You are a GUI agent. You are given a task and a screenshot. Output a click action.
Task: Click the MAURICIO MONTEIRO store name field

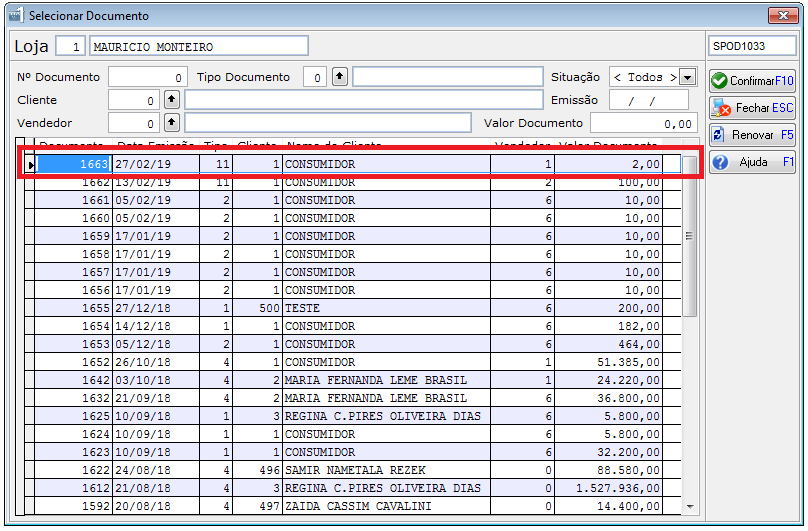click(199, 46)
